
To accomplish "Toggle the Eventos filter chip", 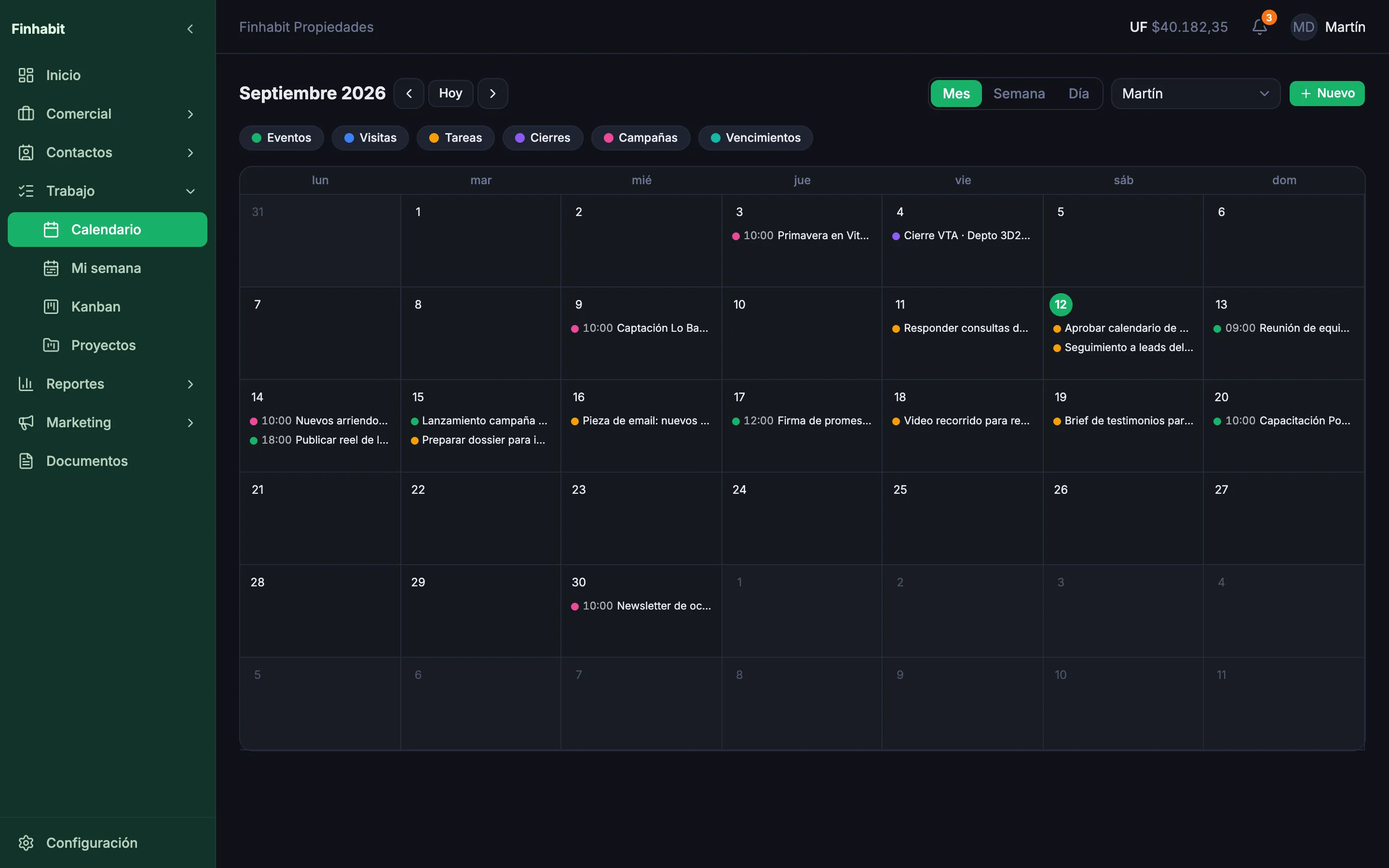I will tap(281, 138).
